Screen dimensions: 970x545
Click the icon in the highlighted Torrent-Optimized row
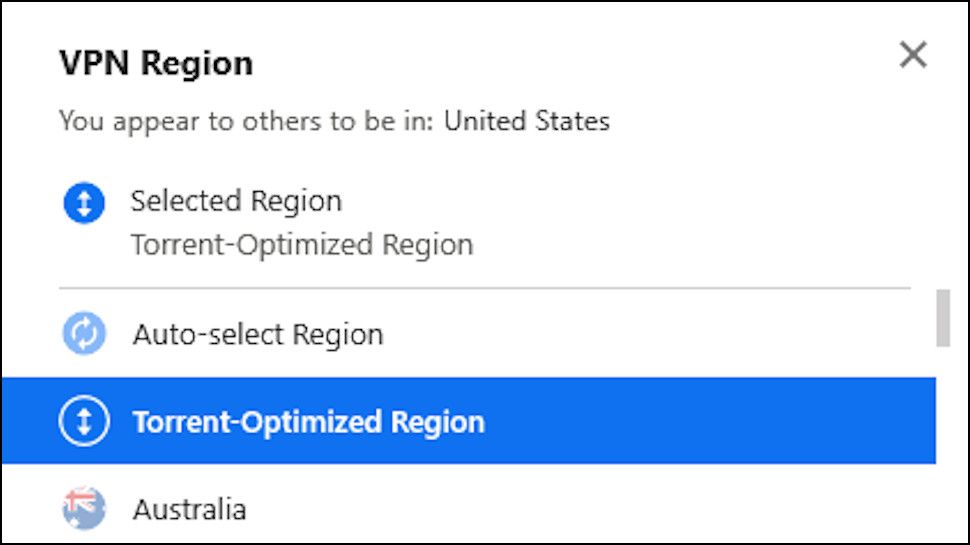(85, 422)
